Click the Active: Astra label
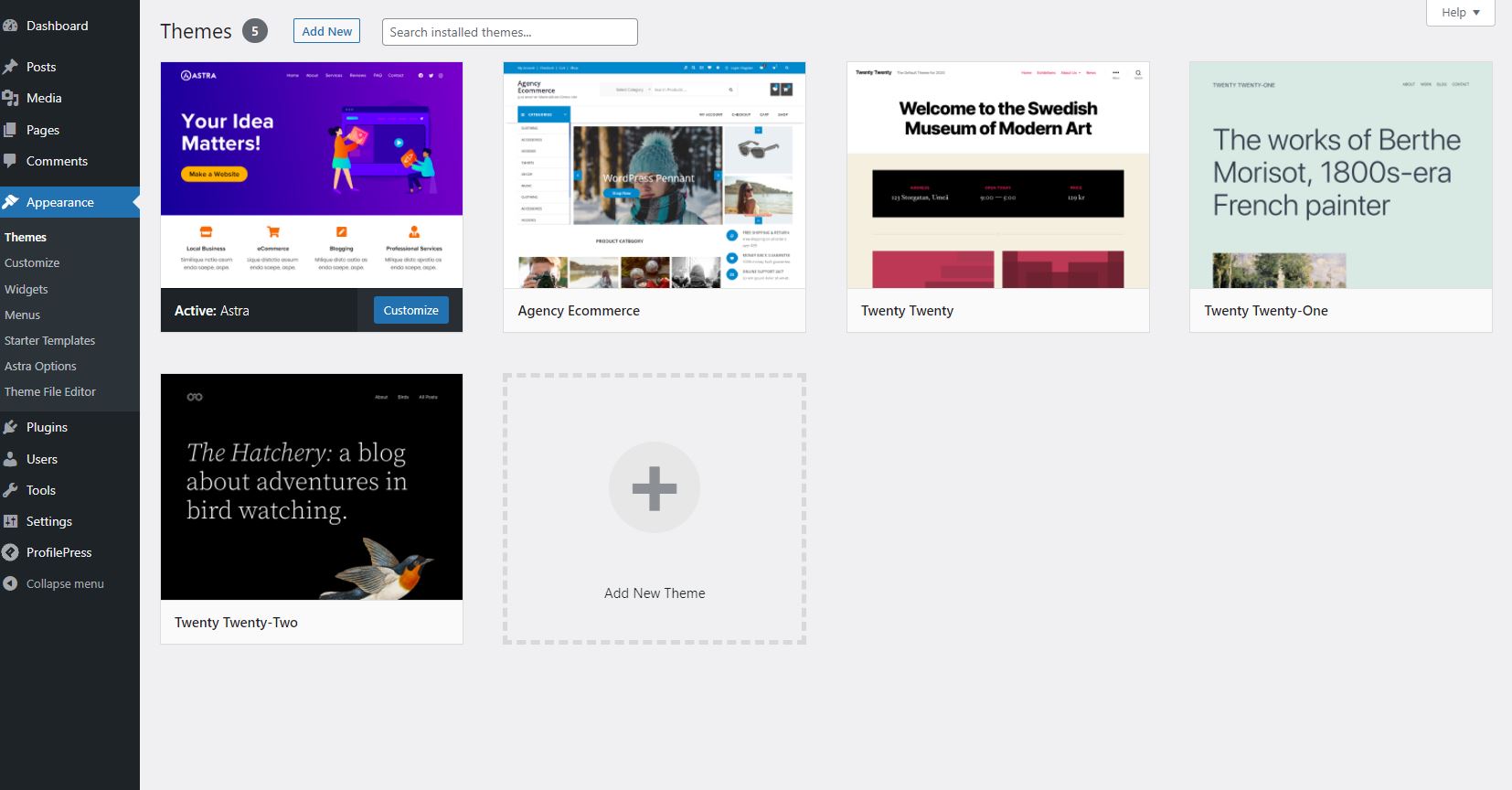The image size is (1512, 790). 212,311
